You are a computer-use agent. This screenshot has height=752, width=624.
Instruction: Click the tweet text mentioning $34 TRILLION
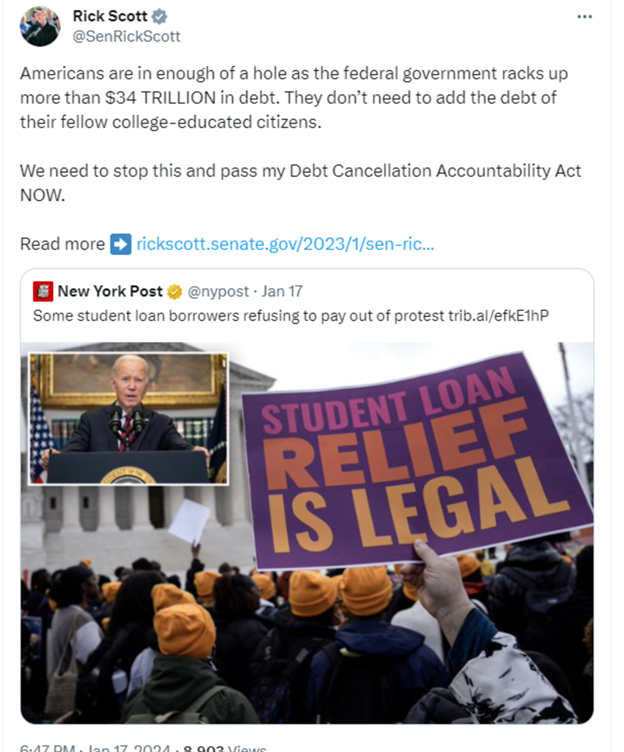point(294,98)
